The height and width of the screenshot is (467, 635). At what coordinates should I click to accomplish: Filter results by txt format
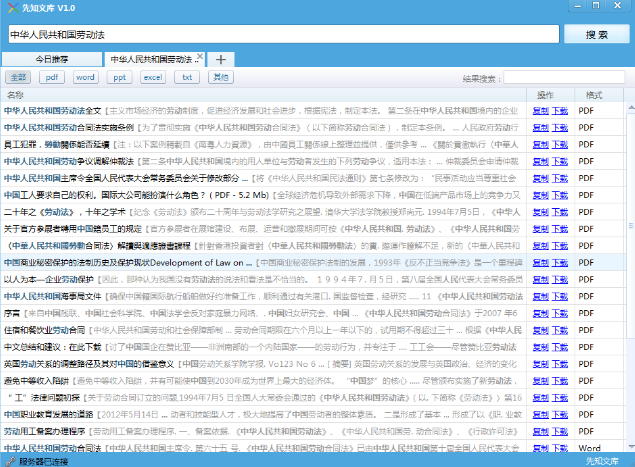coord(187,77)
